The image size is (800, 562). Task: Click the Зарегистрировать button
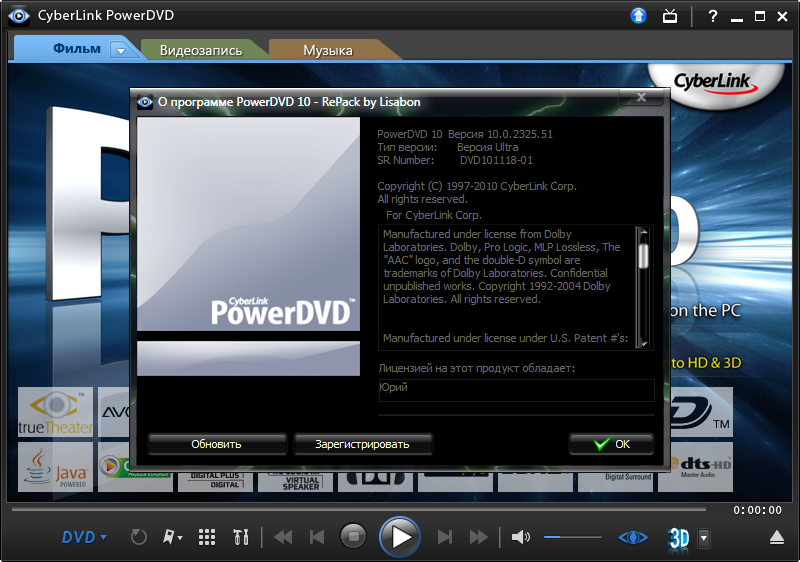coord(362,444)
